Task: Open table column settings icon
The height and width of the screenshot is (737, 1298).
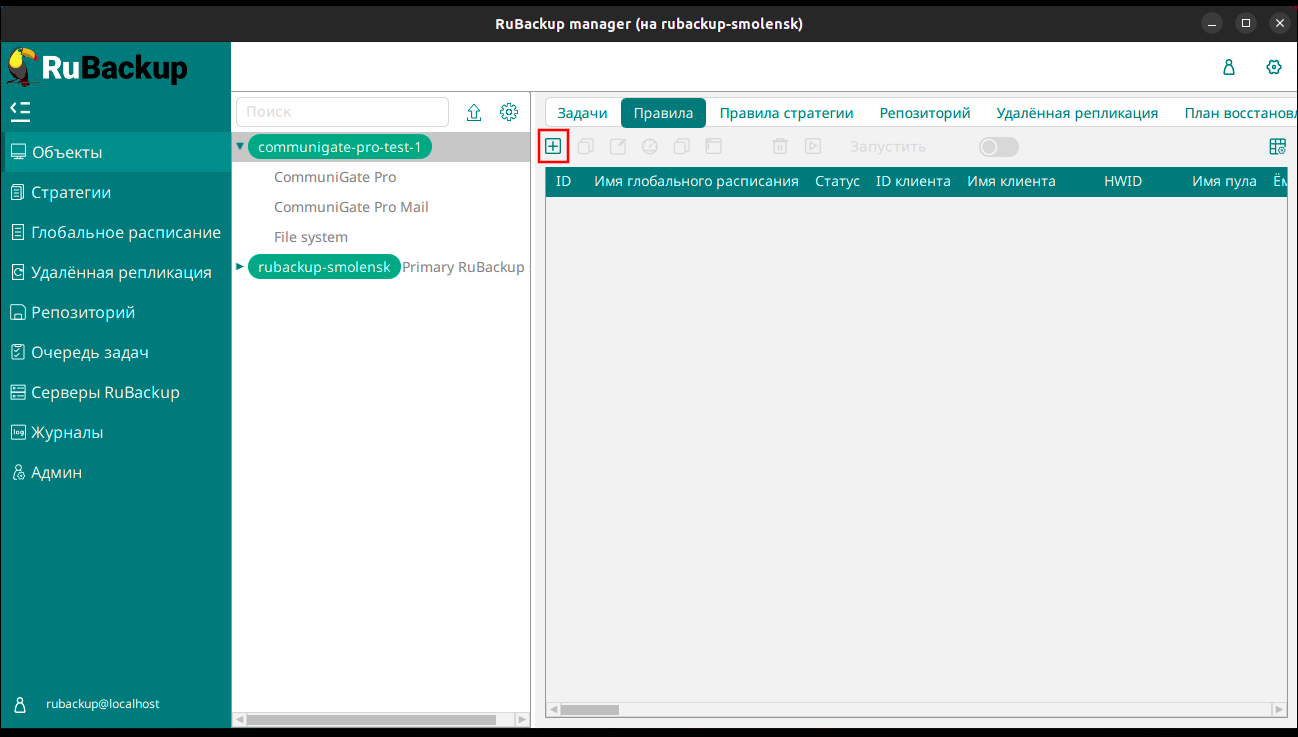Action: click(x=1277, y=147)
